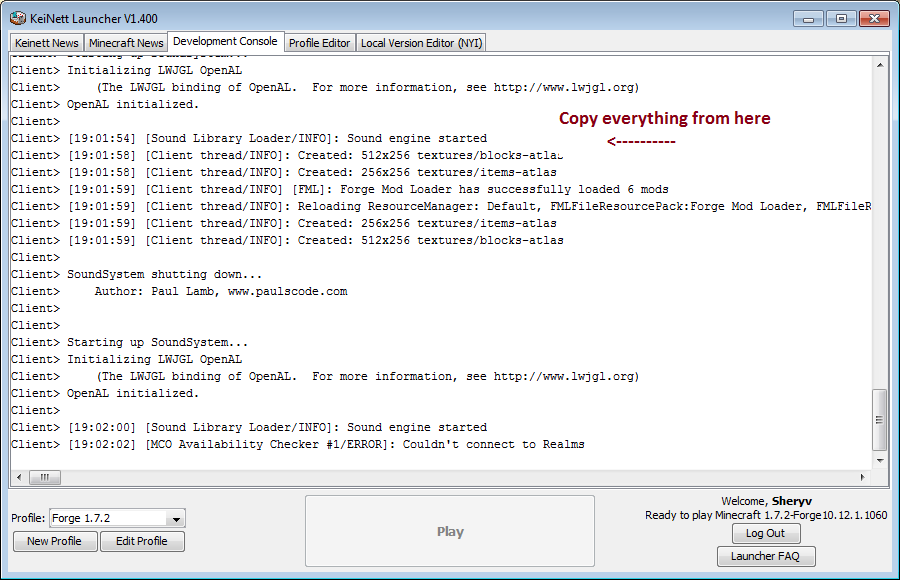900x580 pixels.
Task: Expand the Profile dropdown showing Forge 1.7.2
Action: (x=176, y=519)
